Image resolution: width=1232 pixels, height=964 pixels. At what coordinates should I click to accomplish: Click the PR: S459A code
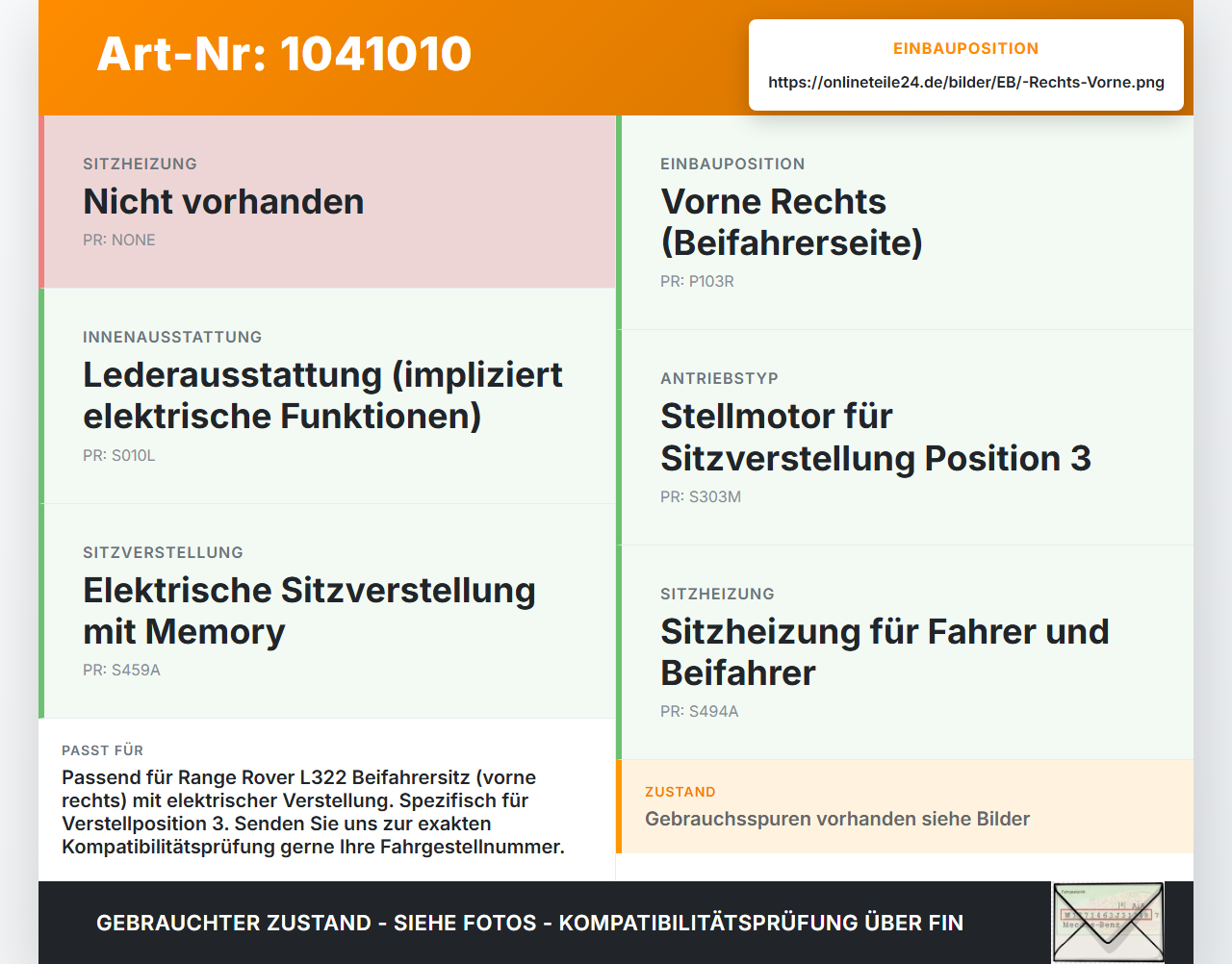pos(121,670)
